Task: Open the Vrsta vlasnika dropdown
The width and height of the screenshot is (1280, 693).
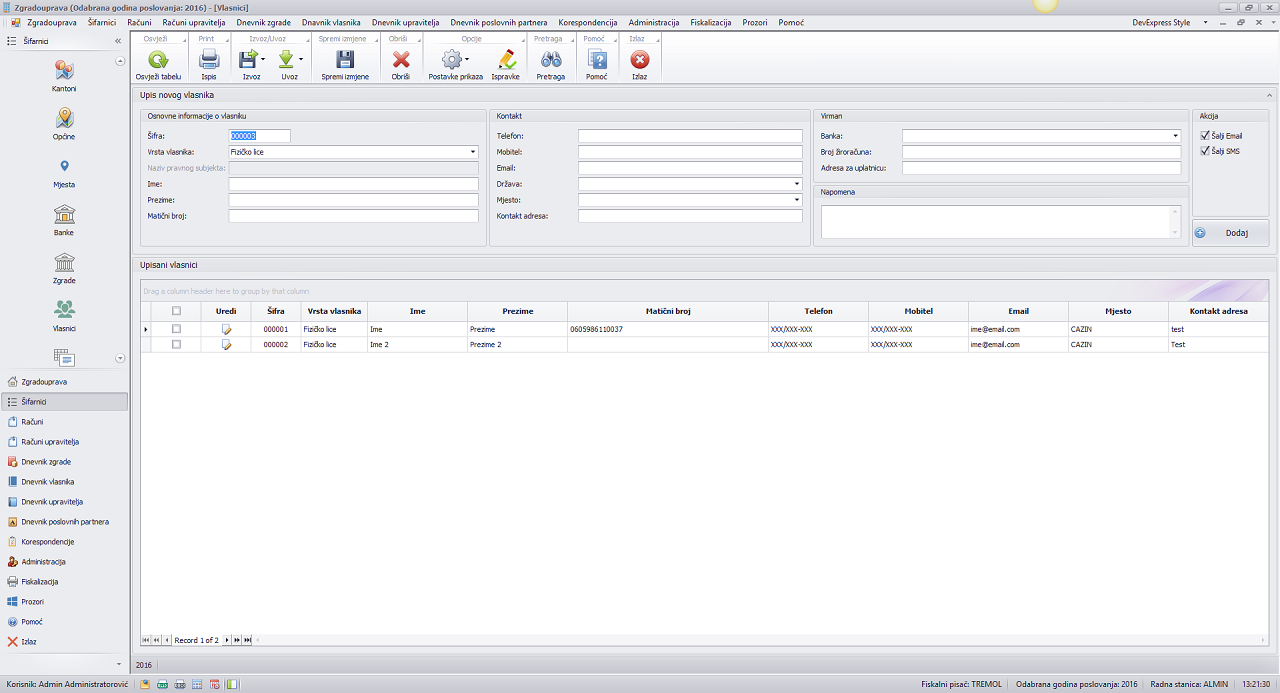Action: click(473, 152)
